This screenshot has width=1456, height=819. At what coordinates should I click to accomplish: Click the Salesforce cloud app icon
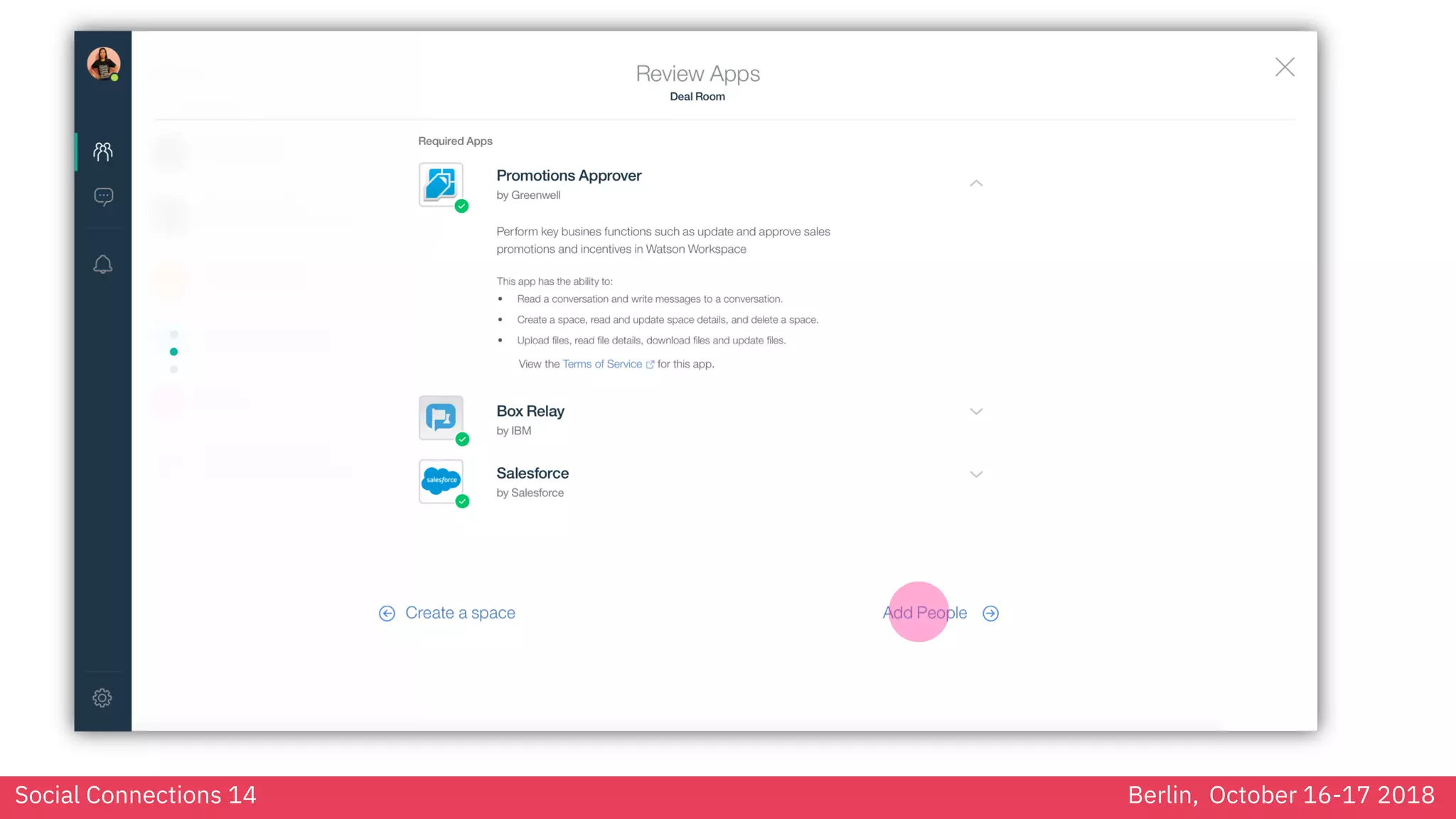coord(441,481)
